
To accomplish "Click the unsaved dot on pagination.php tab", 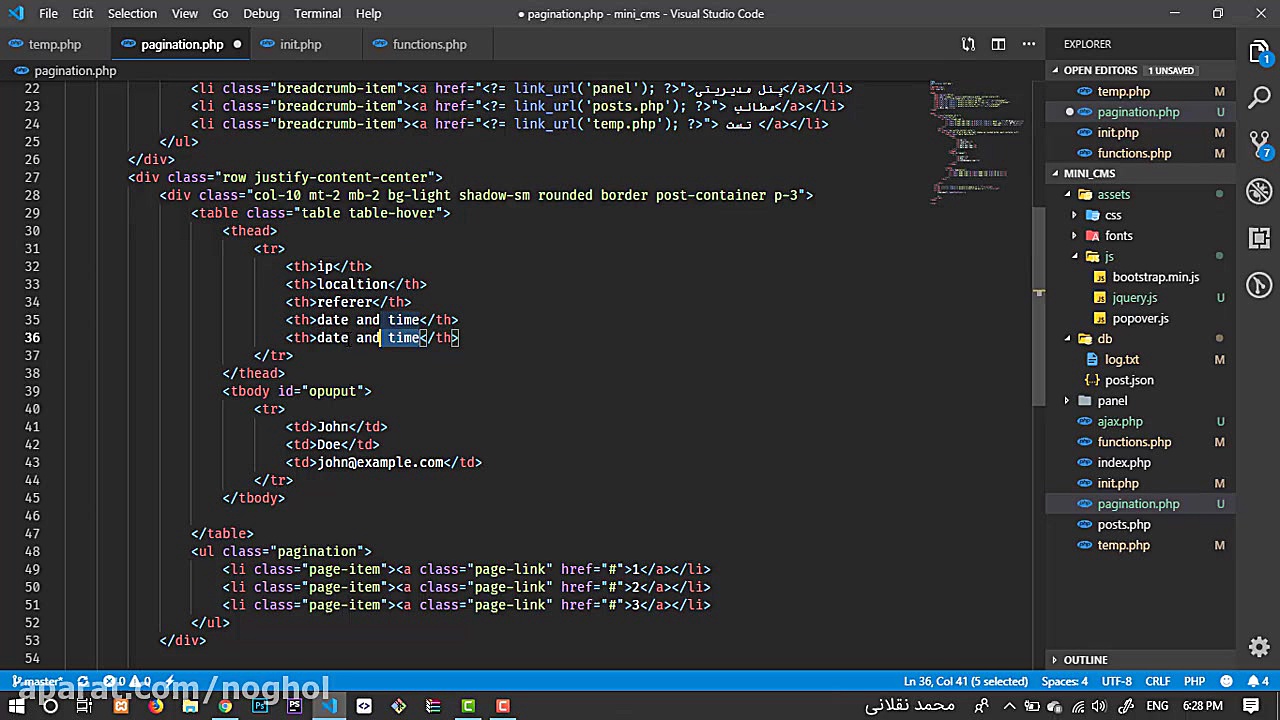I will 237,44.
